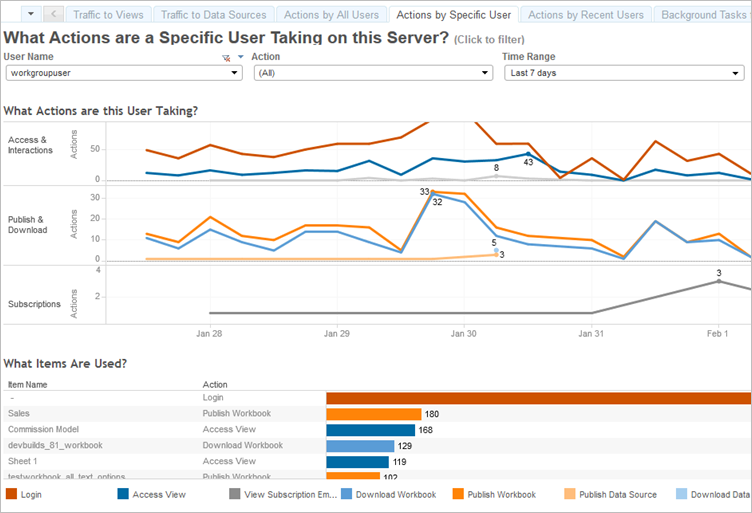This screenshot has width=752, height=513.
Task: Open the User Name dropdown showing workgroupuser
Action: [x=124, y=73]
